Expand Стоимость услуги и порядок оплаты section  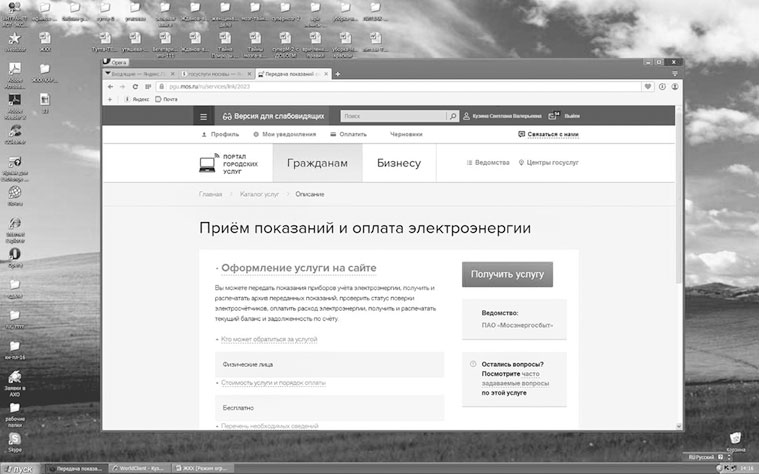(273, 383)
